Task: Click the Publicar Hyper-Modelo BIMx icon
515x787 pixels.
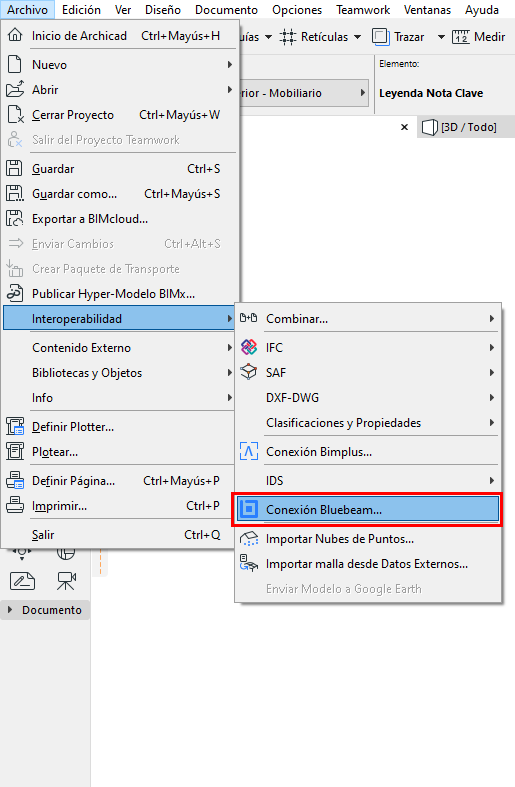Action: [x=15, y=293]
